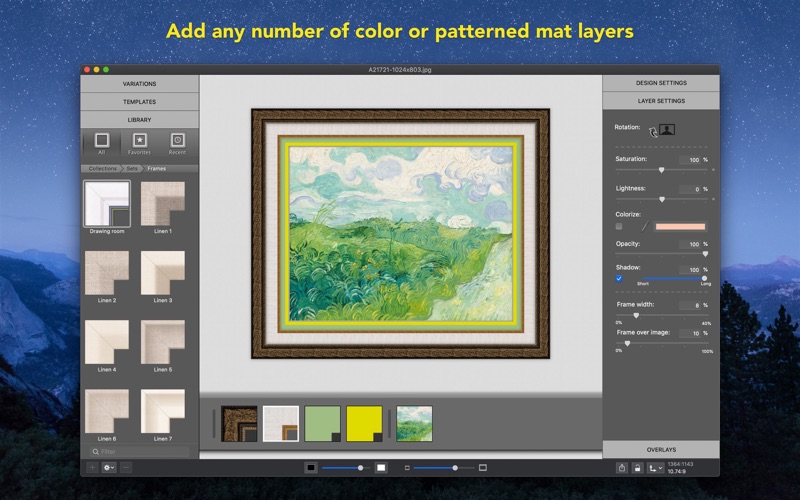Click the Saturation slider track
This screenshot has width=800, height=500.
pos(661,170)
